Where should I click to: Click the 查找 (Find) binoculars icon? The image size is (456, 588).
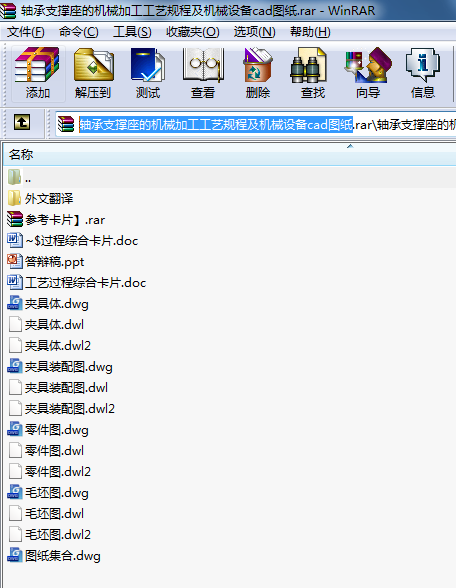pyautogui.click(x=309, y=65)
